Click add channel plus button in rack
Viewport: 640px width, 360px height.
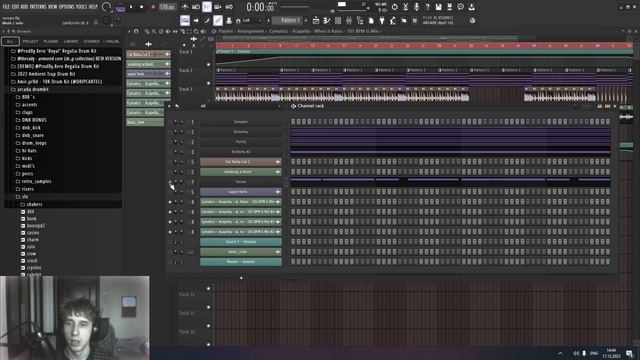click(241, 278)
